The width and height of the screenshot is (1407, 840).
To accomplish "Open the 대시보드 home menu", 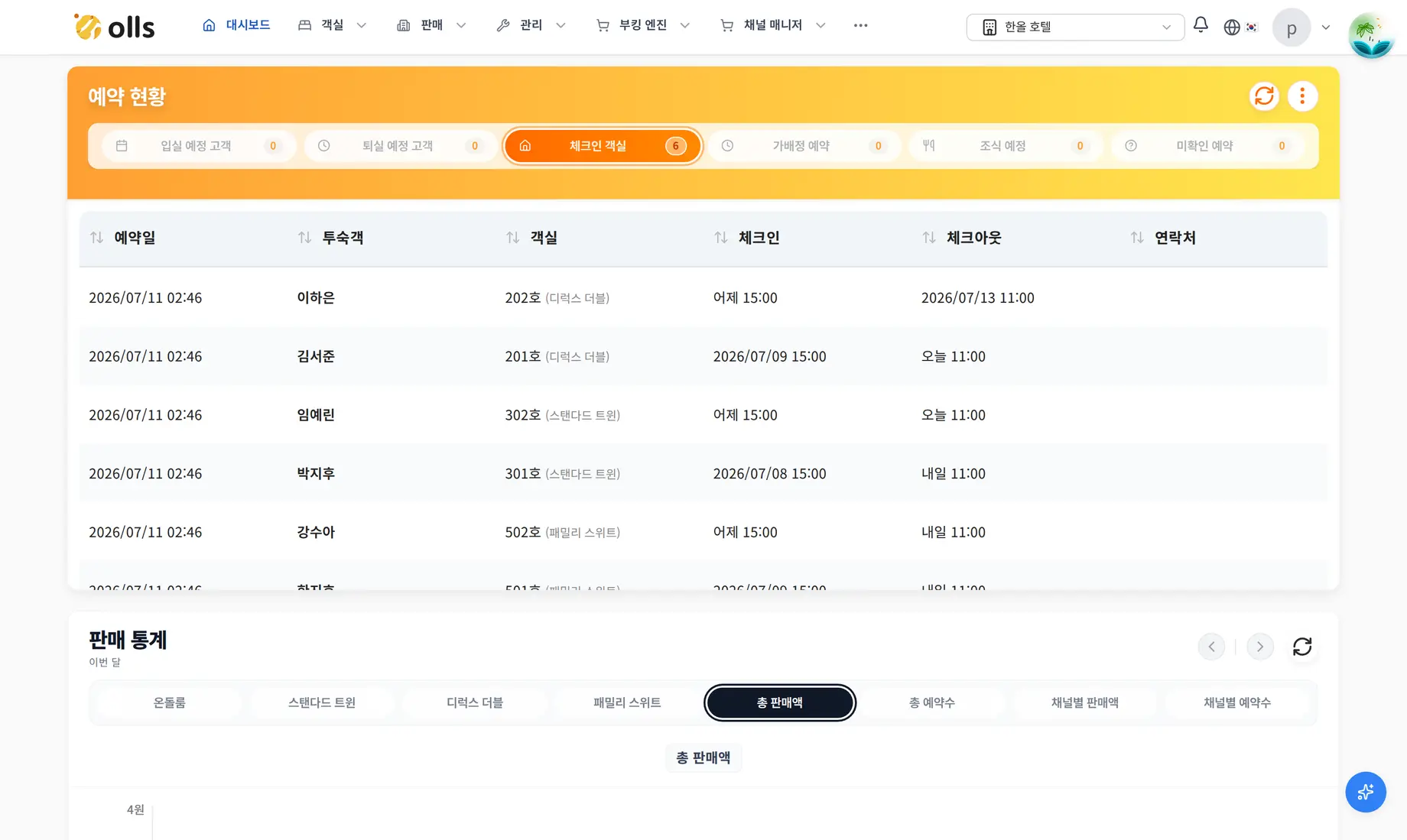I will (236, 25).
